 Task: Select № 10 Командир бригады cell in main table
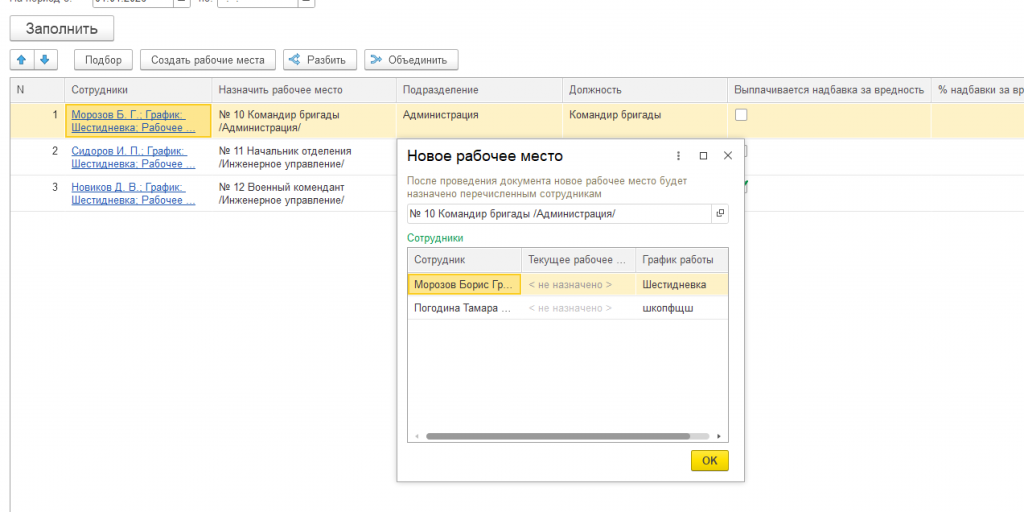coord(304,121)
